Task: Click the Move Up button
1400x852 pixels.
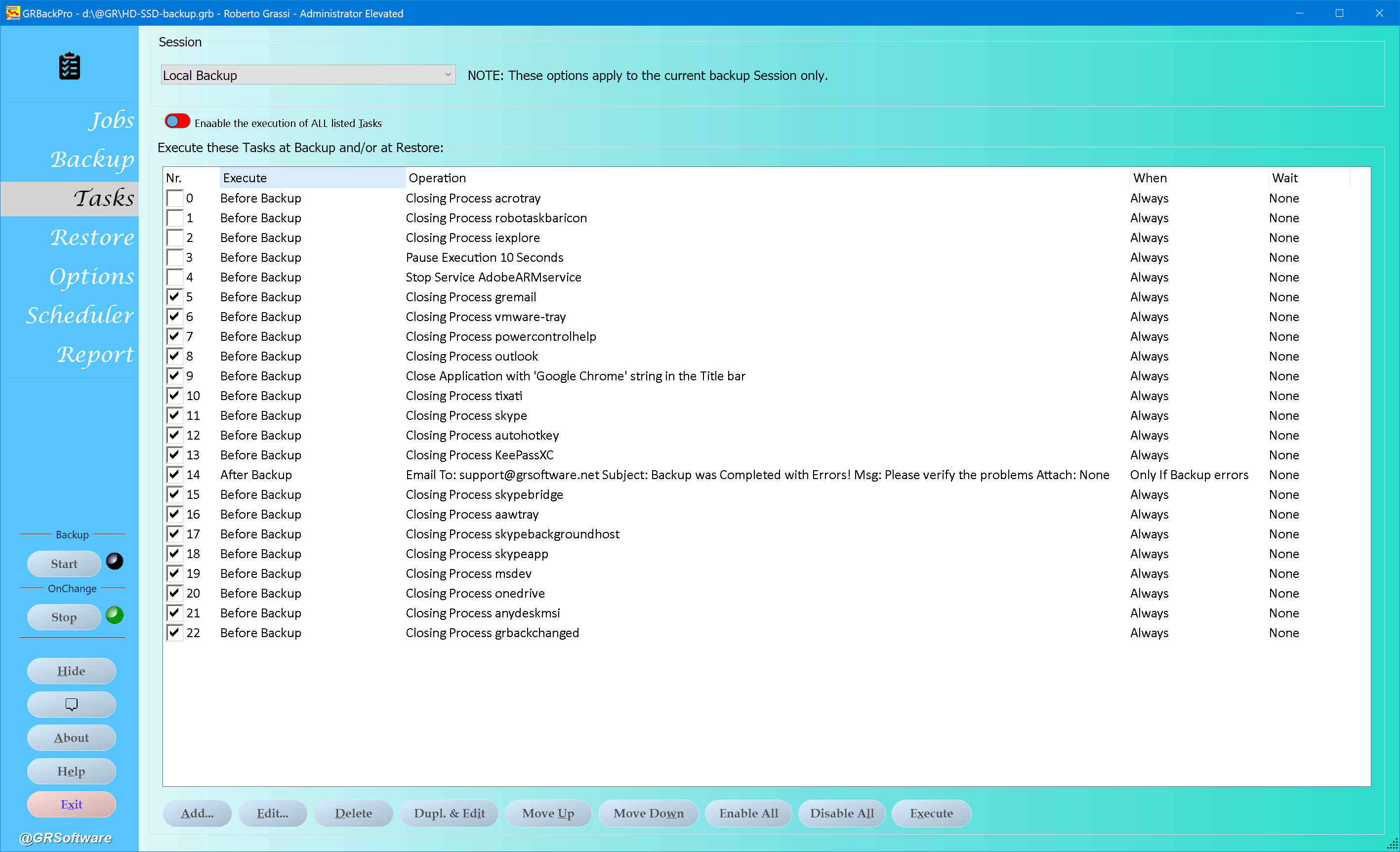Action: [548, 813]
